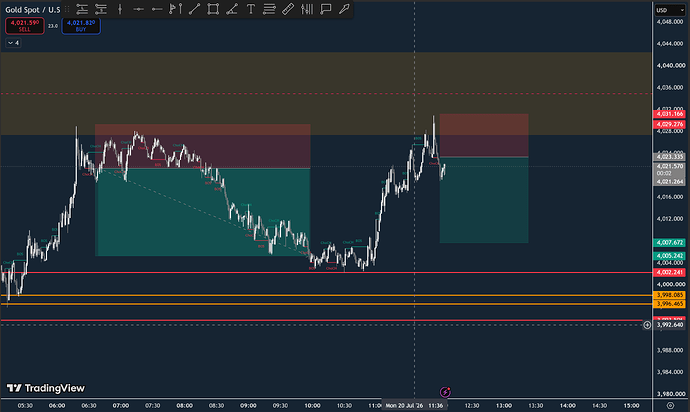Click the blue BUY price button
Viewport: 690px width, 412px height.
tap(81, 26)
